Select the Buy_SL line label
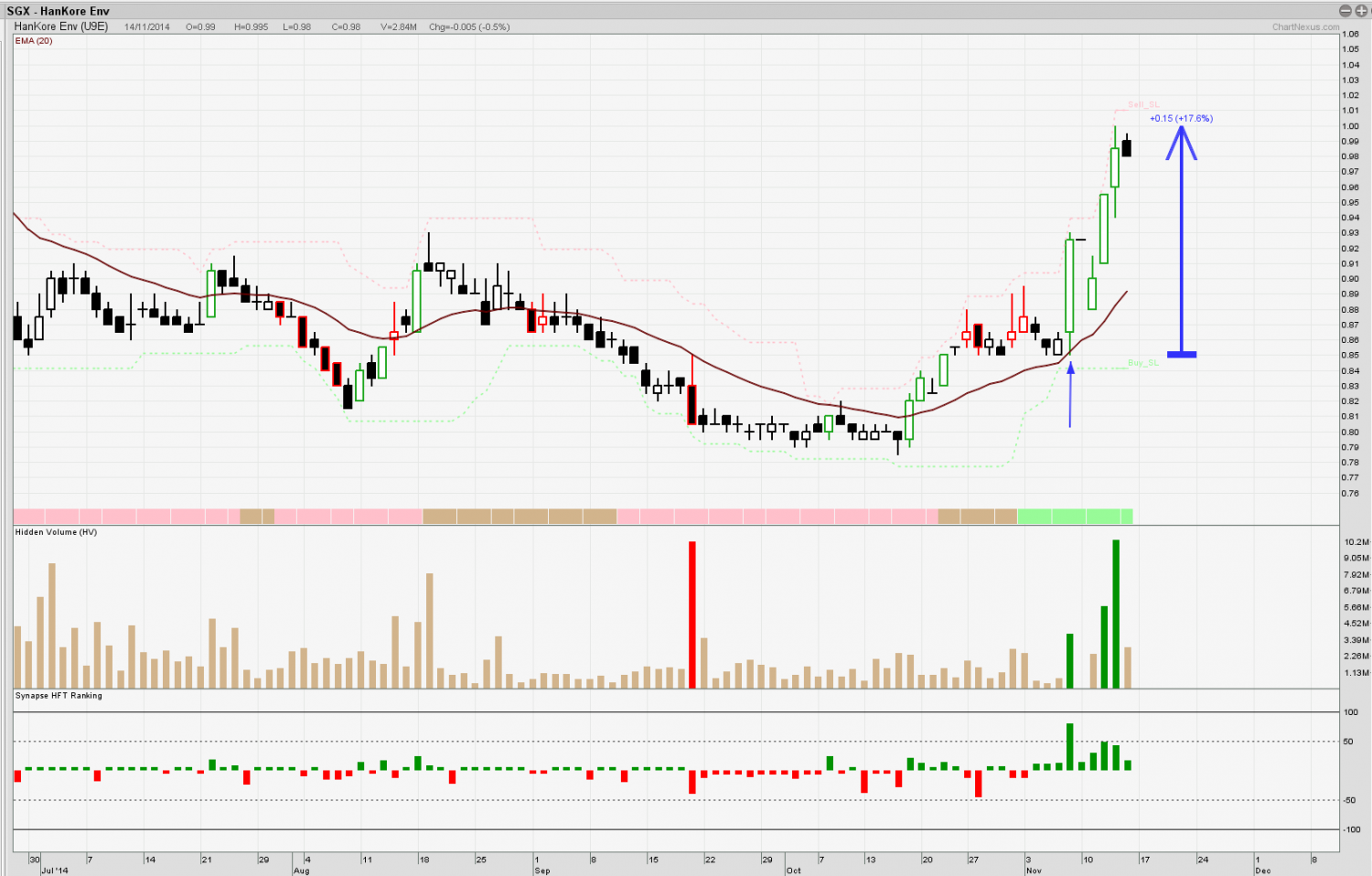Screen dimensions: 1372x876 (1142, 363)
